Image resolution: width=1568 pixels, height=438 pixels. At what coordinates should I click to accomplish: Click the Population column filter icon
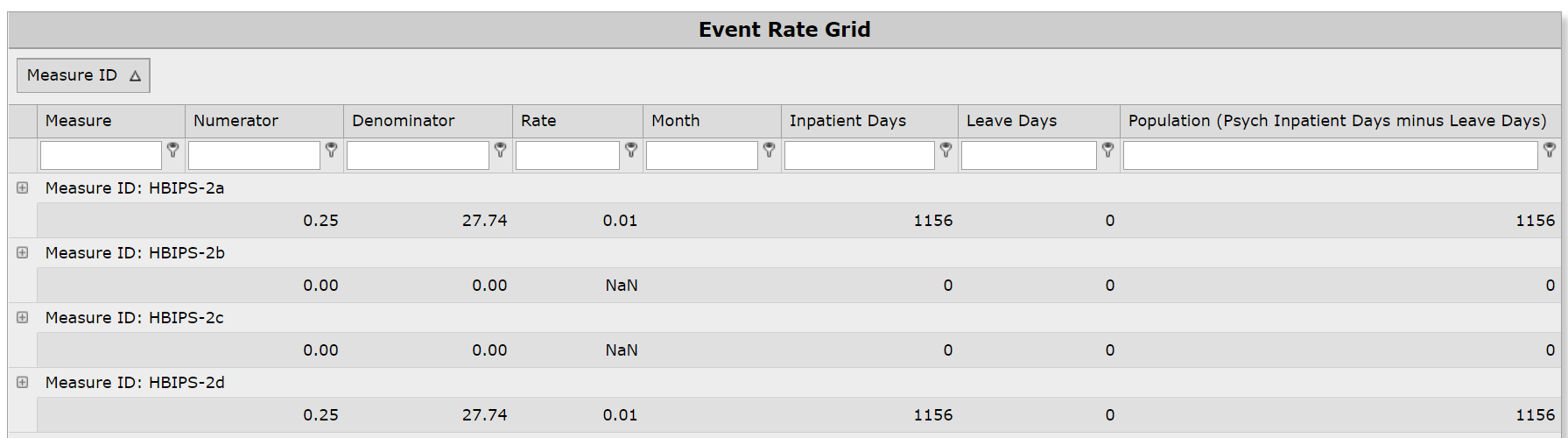click(1550, 150)
